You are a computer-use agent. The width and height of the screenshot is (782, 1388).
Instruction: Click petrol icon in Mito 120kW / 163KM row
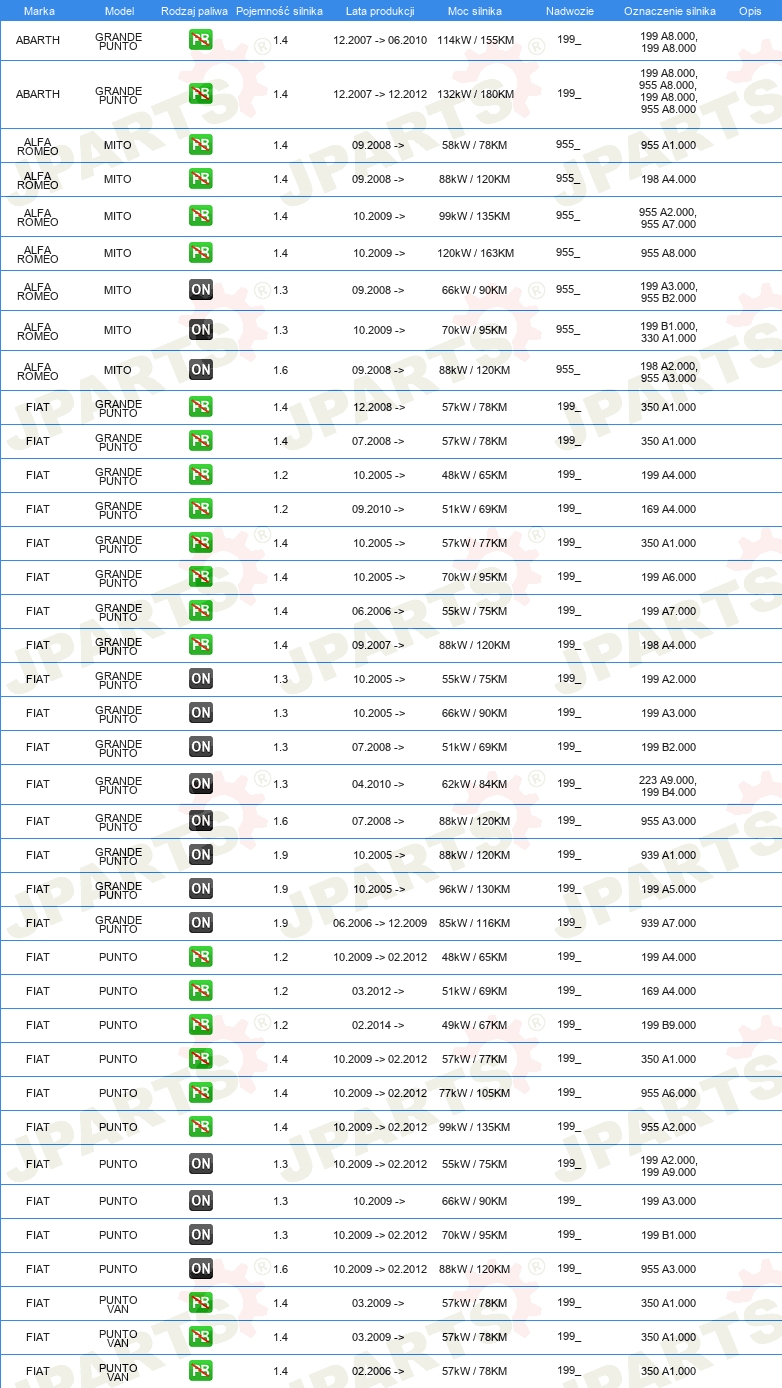[201, 253]
